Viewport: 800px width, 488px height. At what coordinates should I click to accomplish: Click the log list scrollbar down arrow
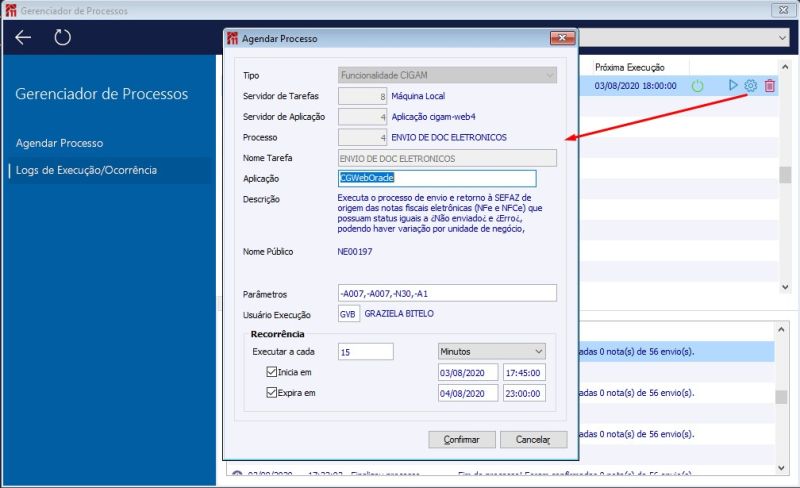(x=781, y=468)
